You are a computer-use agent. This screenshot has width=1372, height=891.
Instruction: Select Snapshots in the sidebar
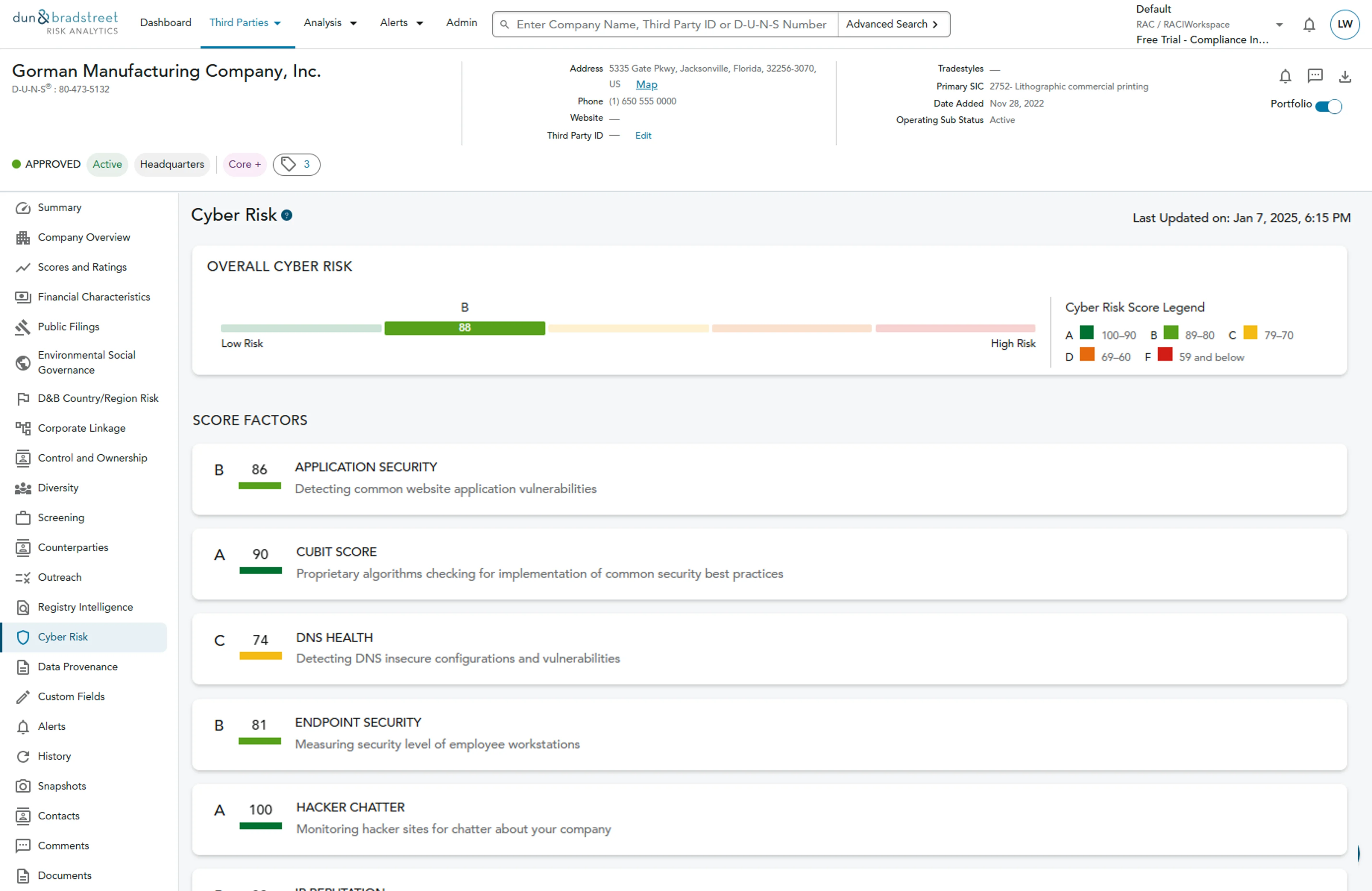[x=62, y=786]
